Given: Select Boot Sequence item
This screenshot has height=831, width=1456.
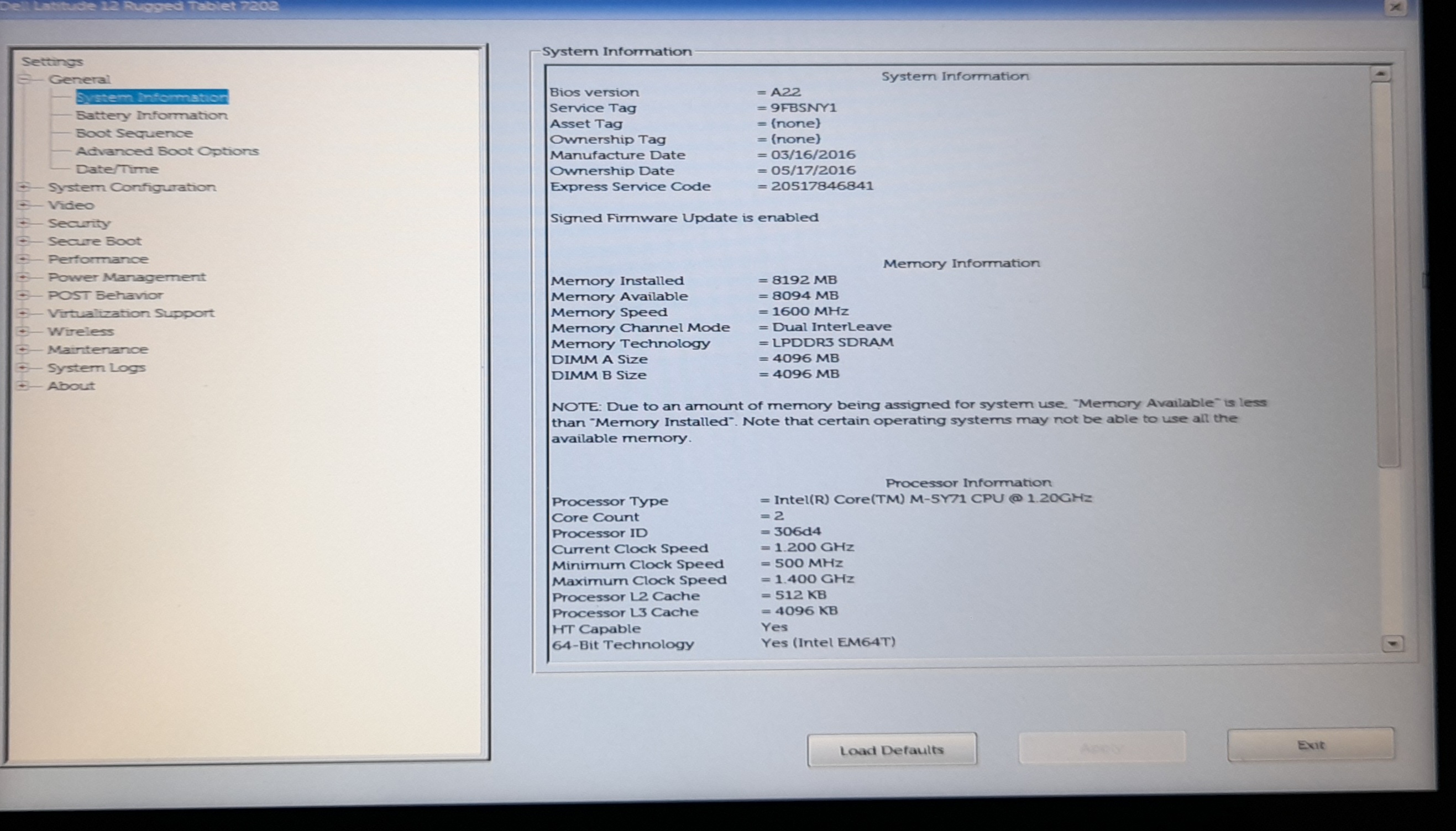Looking at the screenshot, I should click(x=134, y=133).
